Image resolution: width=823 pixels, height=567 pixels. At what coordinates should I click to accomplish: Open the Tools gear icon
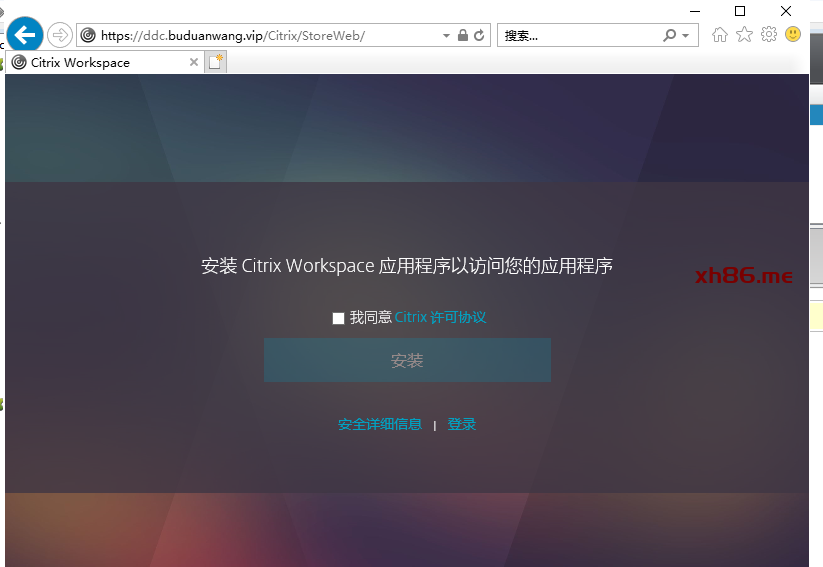click(x=769, y=34)
